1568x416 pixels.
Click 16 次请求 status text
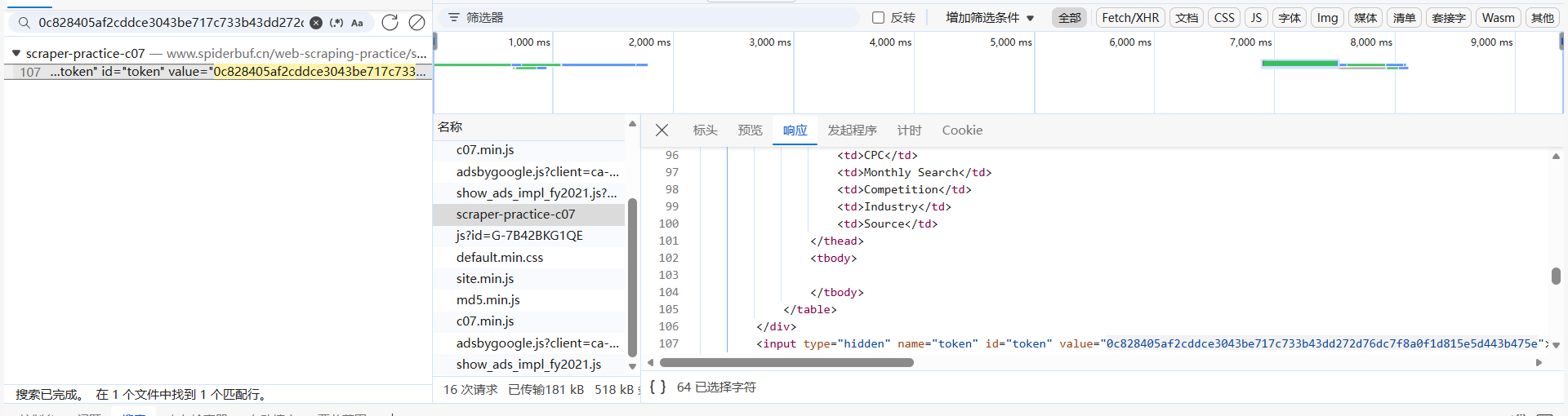click(x=470, y=390)
